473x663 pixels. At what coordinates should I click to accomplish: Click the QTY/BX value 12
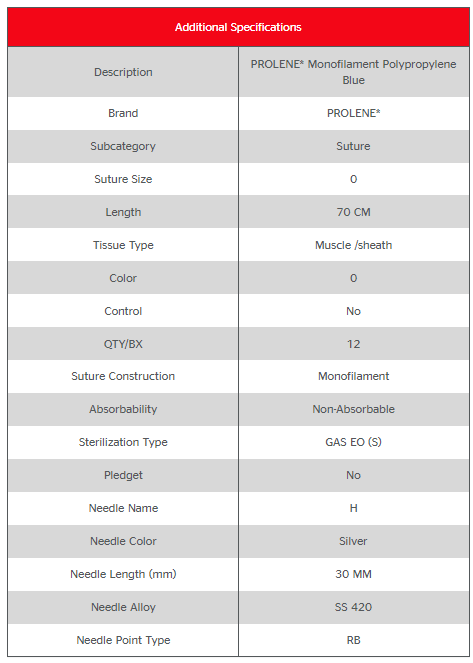[353, 344]
